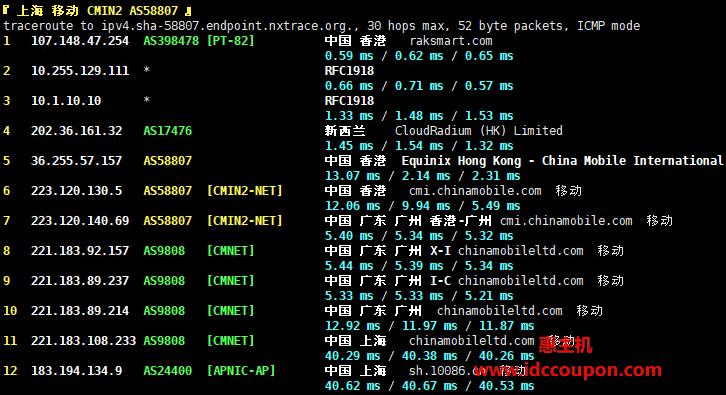The image size is (726, 395).
Task: Select the [PT-82] tag
Action: pyautogui.click(x=231, y=41)
